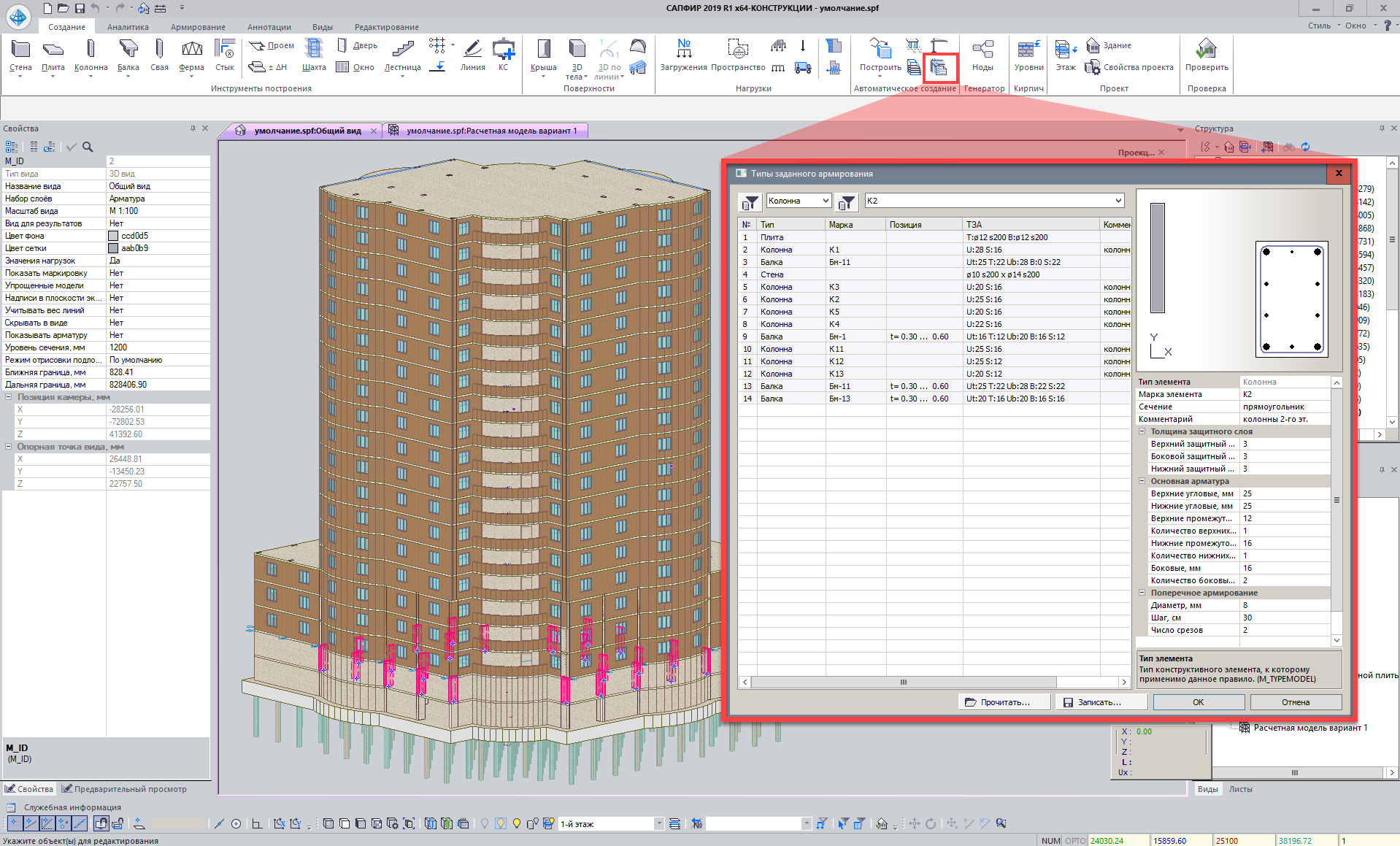Viewport: 1400px width, 846px height.
Task: Click the Цвет фона color swatch
Action: pyautogui.click(x=113, y=236)
